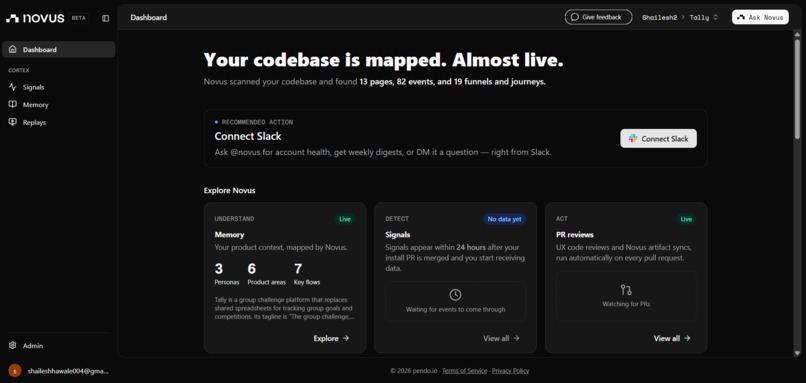Open the Terms of Service link
The width and height of the screenshot is (806, 383).
[x=464, y=371]
